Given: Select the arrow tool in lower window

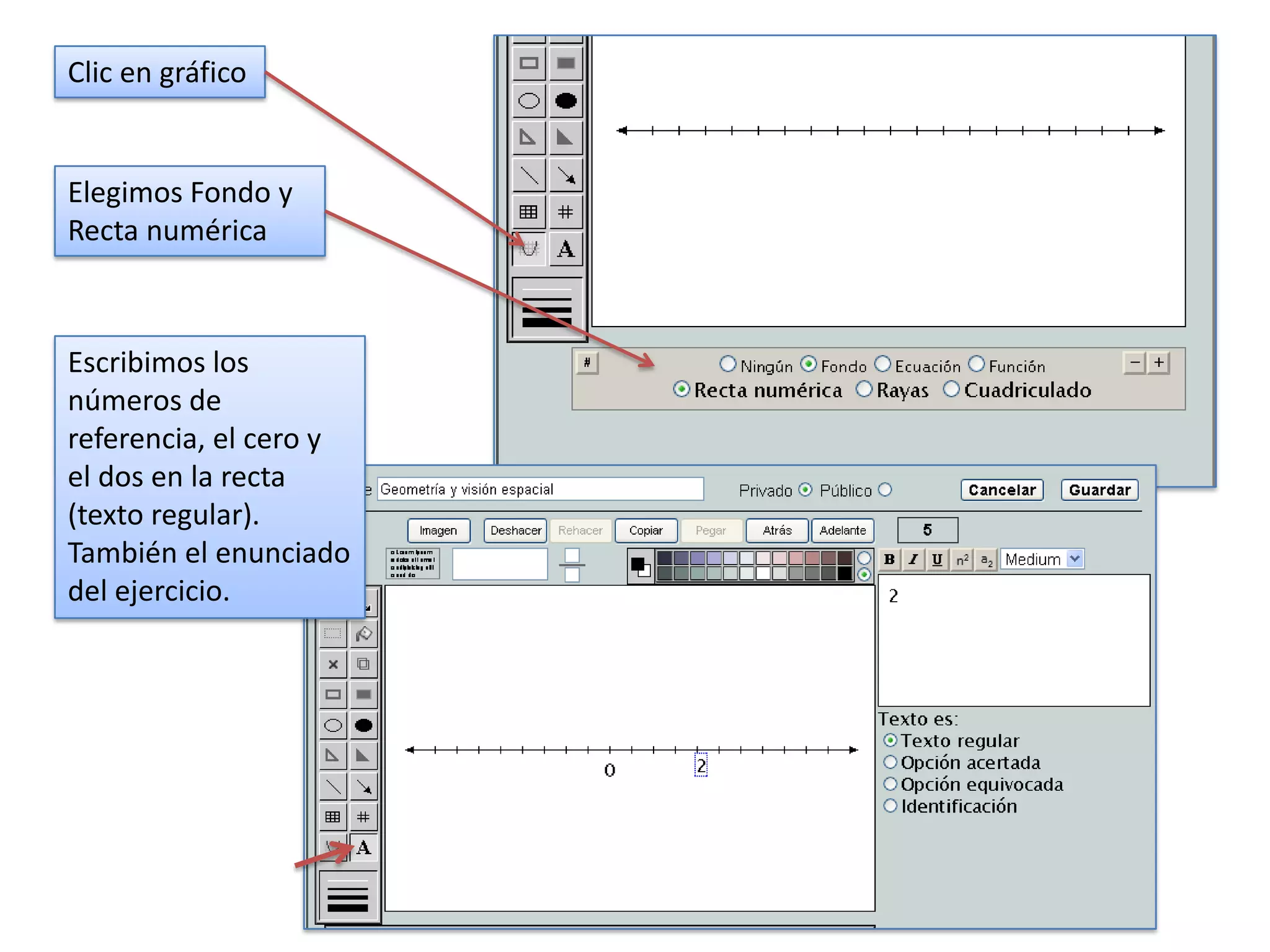Looking at the screenshot, I should [363, 787].
